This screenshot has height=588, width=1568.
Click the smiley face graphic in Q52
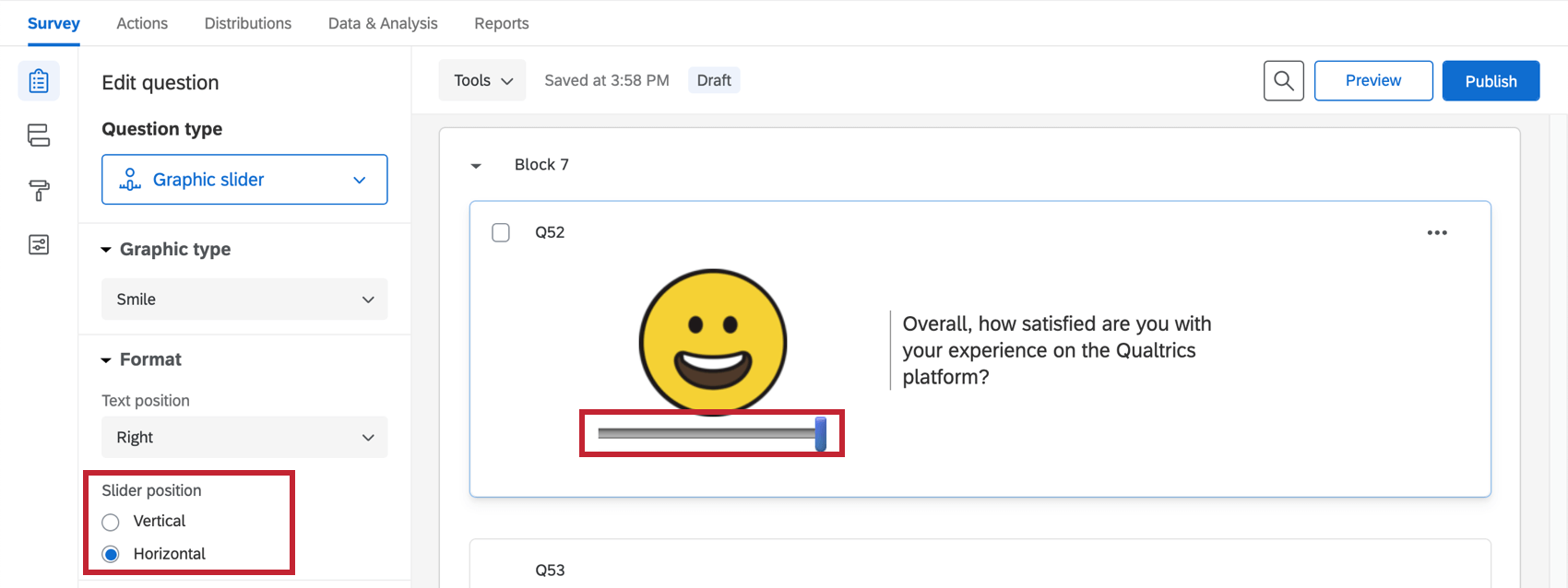coord(713,342)
